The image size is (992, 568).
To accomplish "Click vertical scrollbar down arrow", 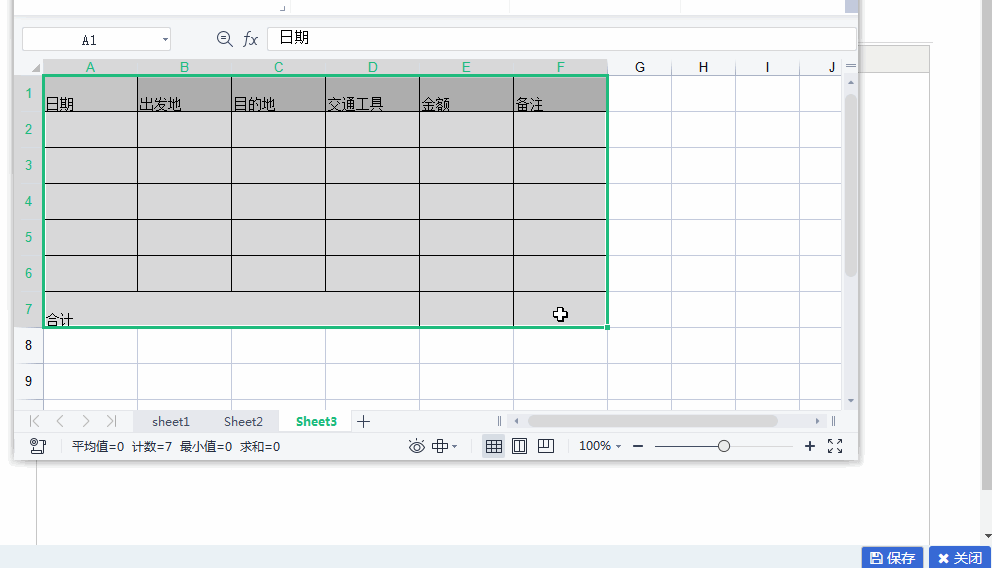I will click(851, 400).
